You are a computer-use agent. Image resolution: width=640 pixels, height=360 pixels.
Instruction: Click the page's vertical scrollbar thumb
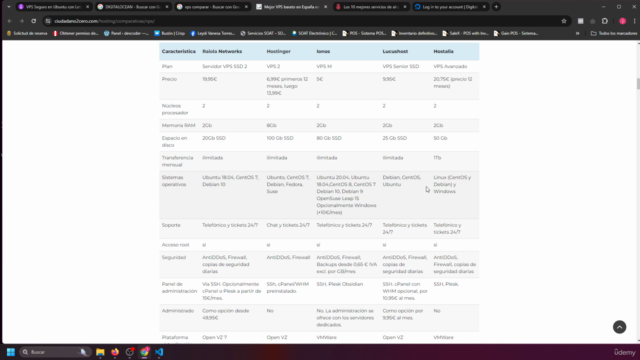pos(638,84)
